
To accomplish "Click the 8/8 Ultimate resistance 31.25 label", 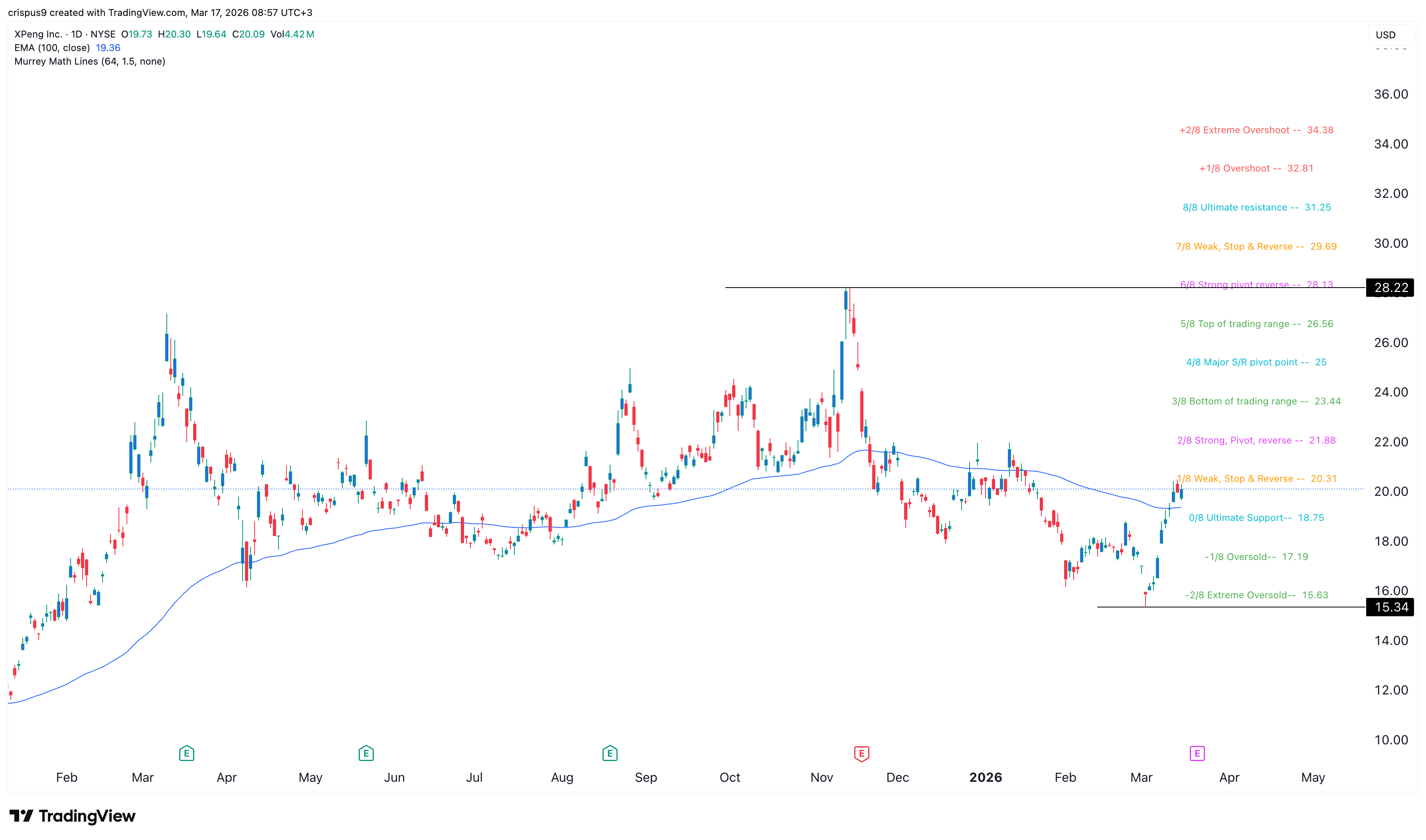I will (1256, 207).
